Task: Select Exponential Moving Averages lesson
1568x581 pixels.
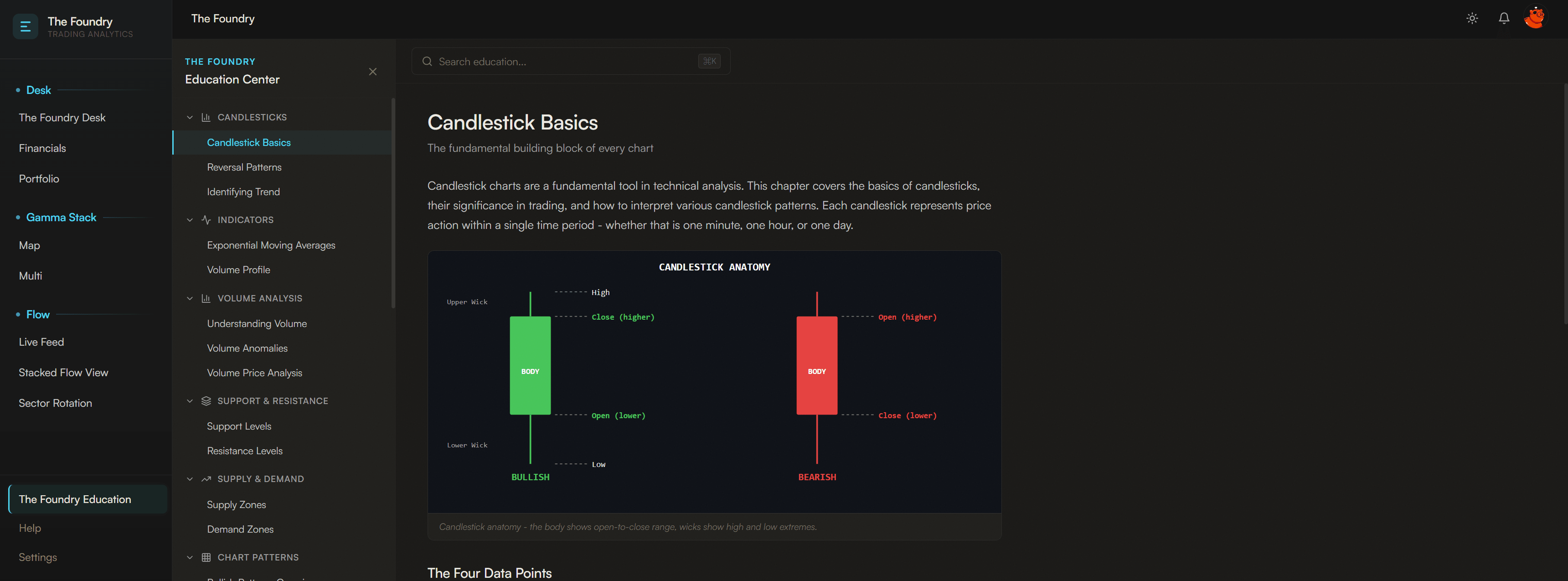Action: coord(271,245)
